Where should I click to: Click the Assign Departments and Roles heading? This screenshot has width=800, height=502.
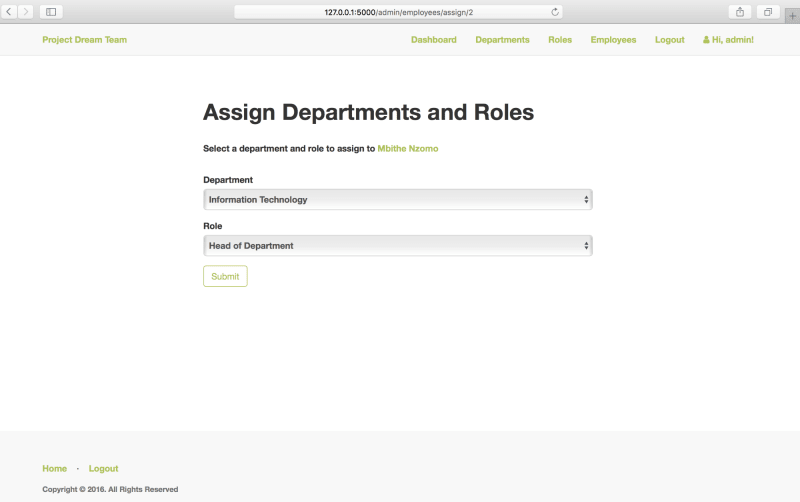(368, 112)
